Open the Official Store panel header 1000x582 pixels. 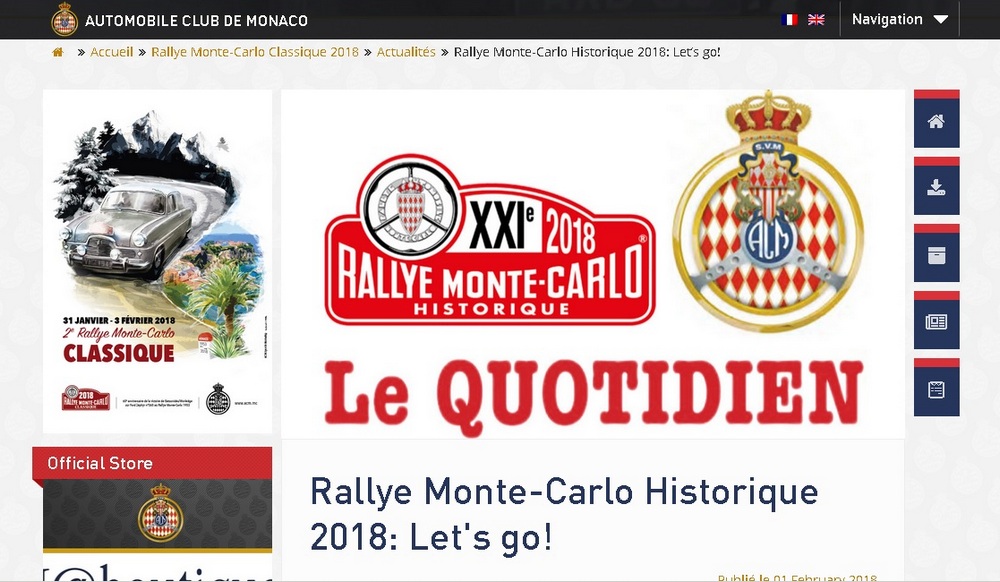click(152, 463)
